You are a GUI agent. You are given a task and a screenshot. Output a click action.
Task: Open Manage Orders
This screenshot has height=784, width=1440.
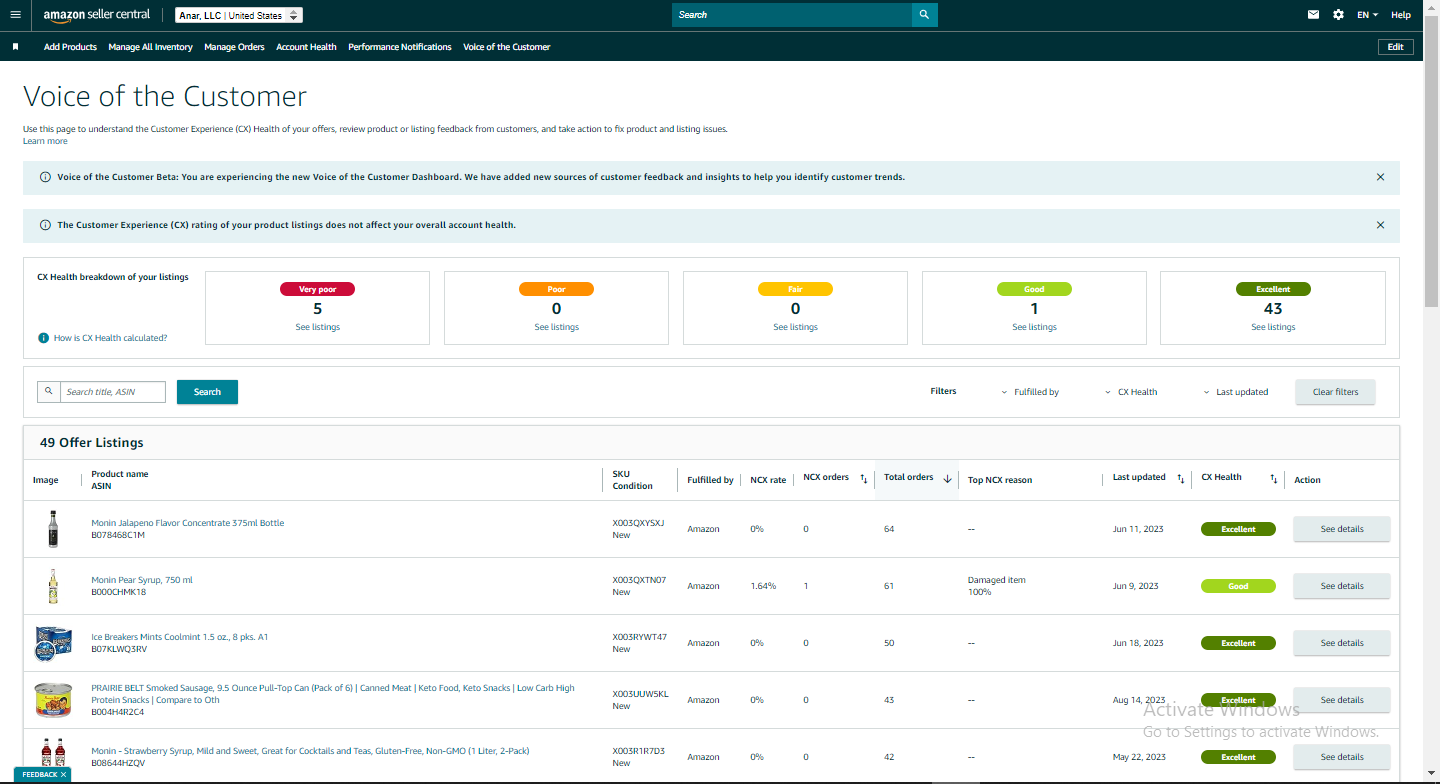pos(234,47)
